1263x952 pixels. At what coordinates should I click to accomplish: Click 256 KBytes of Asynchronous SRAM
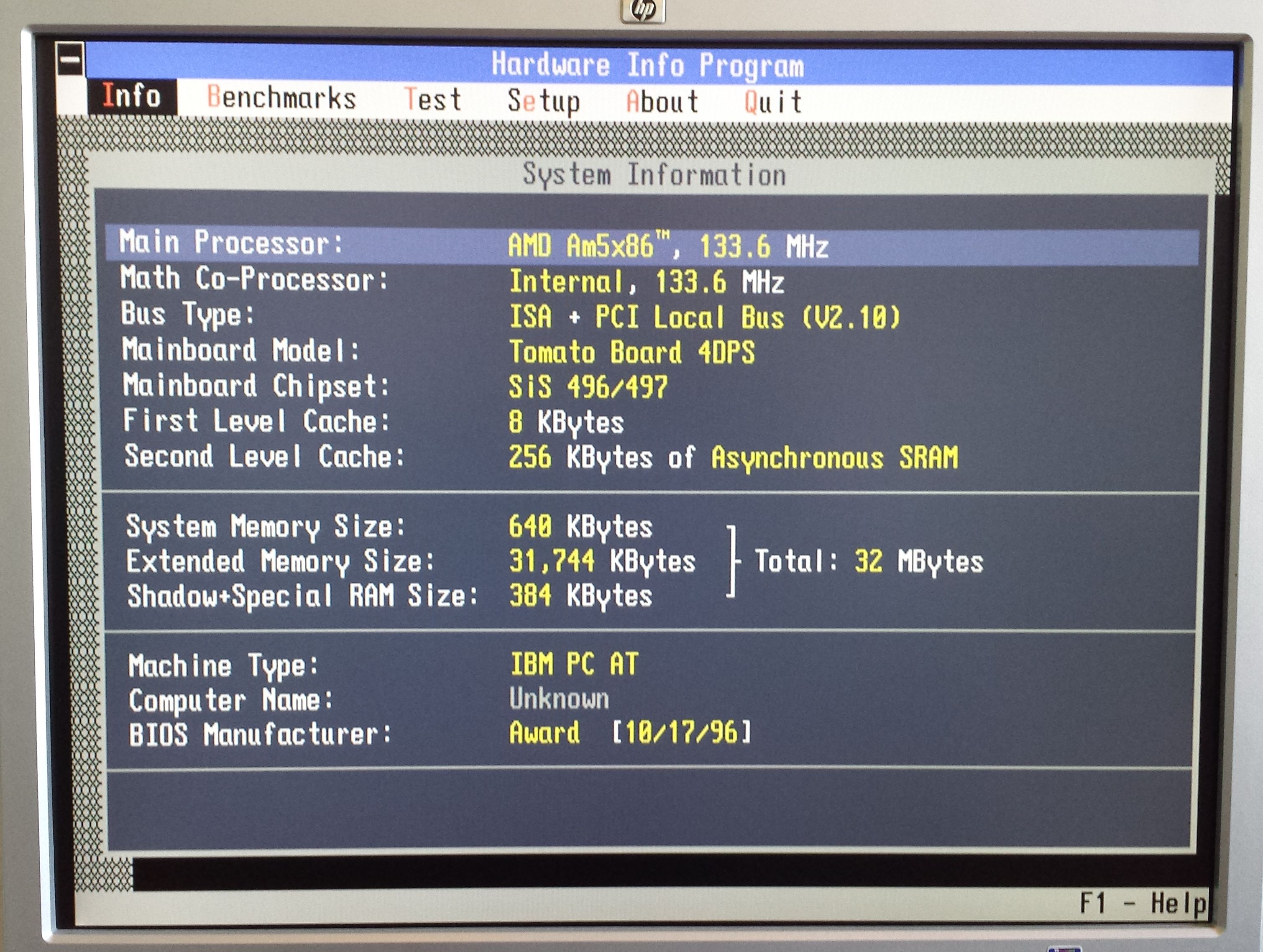(734, 458)
